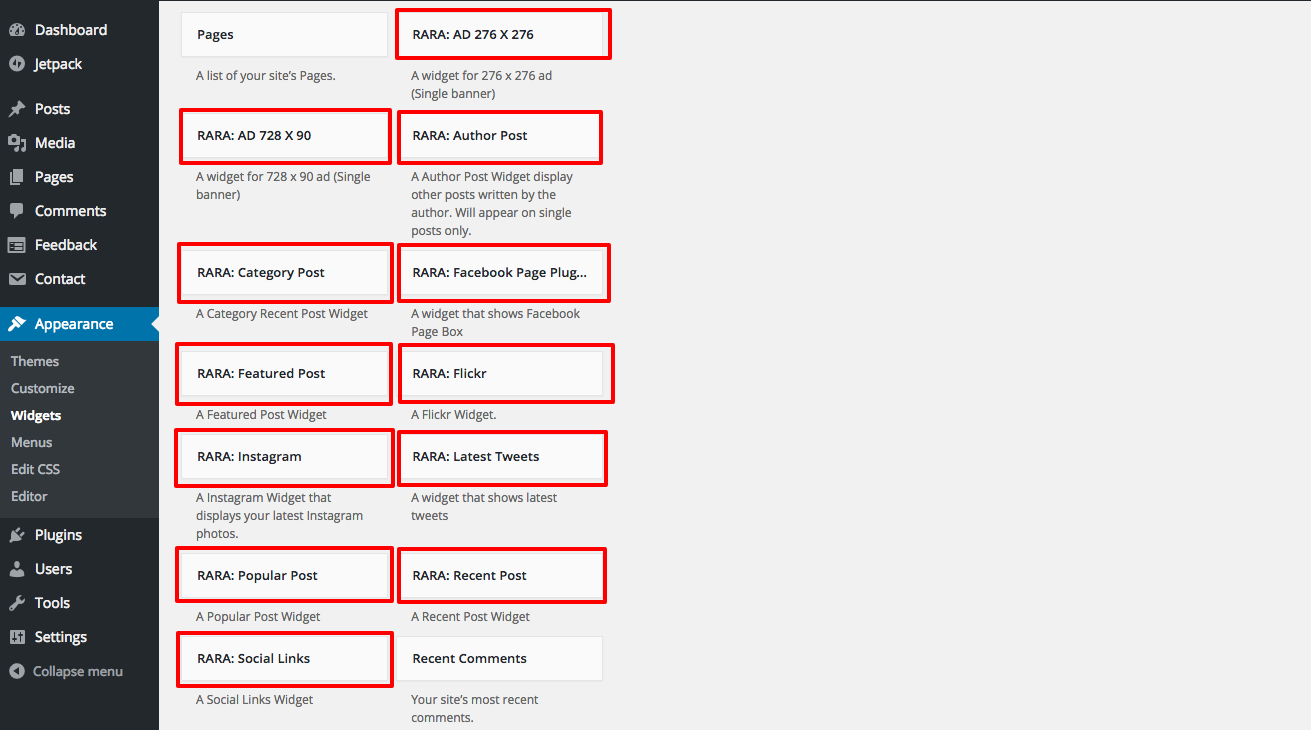Click the Contact envelope icon
Viewport: 1311px width, 730px height.
coord(17,279)
